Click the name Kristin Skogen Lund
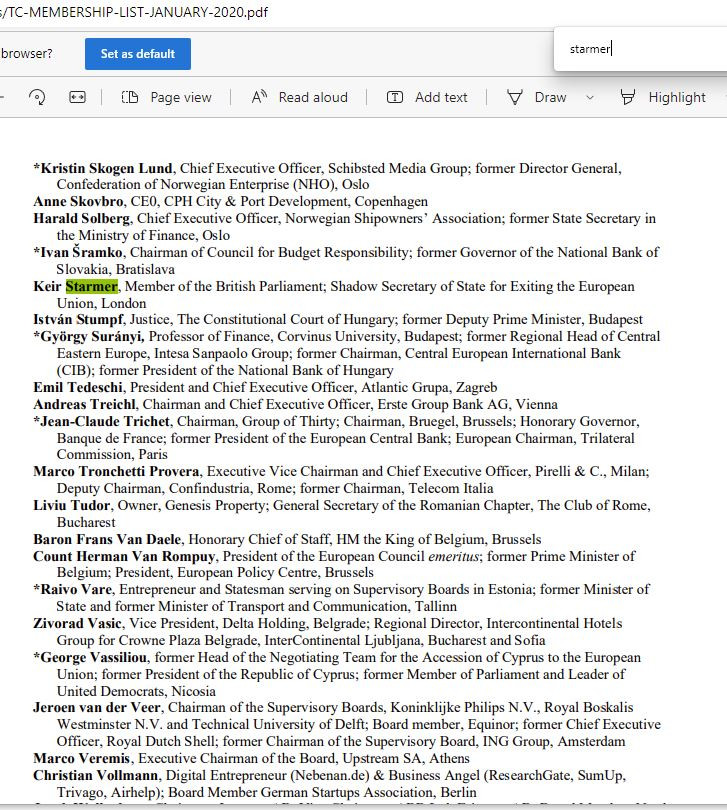727x810 pixels. click(x=106, y=168)
